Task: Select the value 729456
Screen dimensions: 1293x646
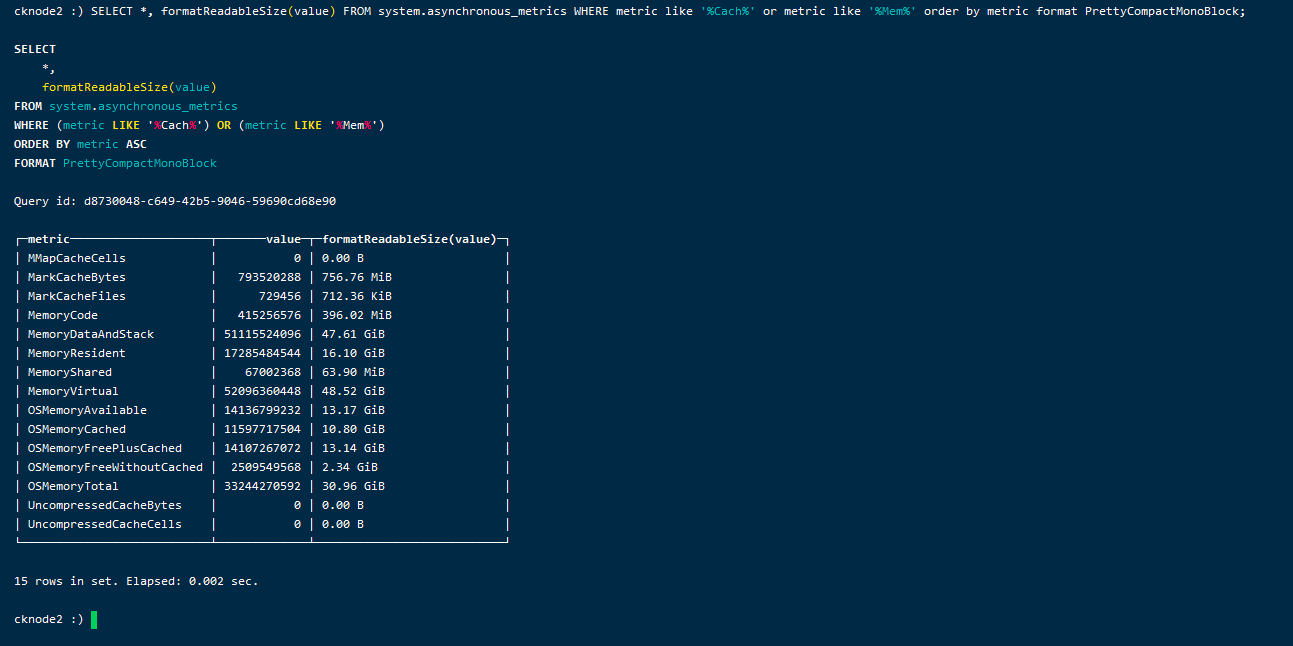Action: pos(280,296)
